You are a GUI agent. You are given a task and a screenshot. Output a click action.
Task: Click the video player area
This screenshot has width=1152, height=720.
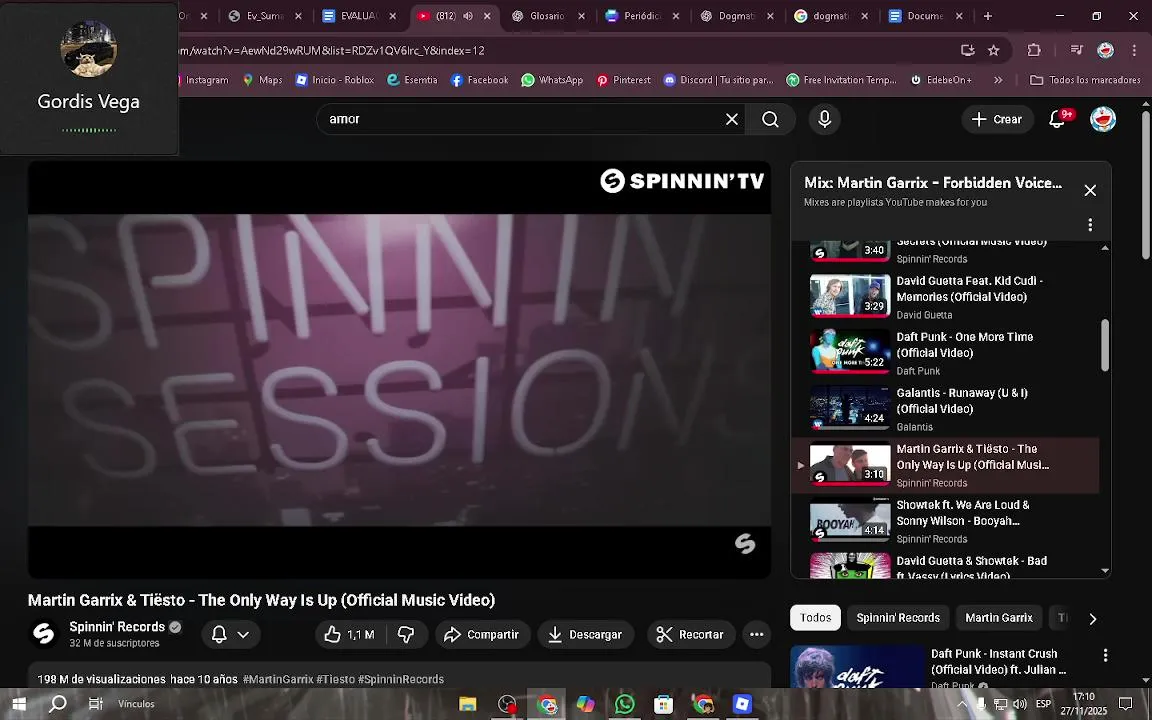coord(399,370)
